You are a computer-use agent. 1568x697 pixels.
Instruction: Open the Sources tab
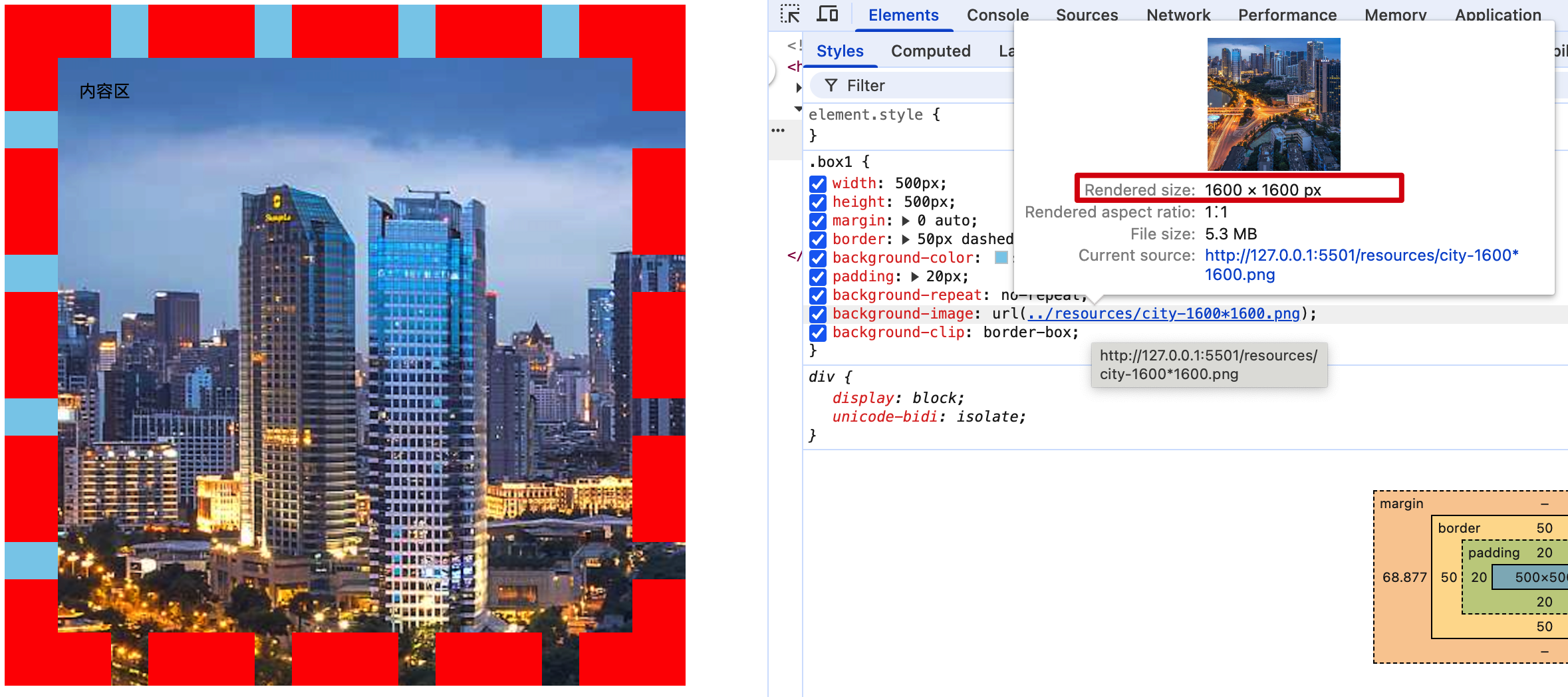(x=1087, y=15)
